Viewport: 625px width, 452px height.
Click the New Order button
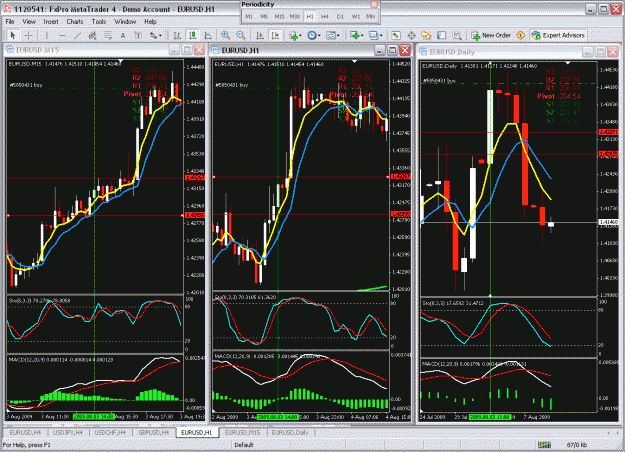pyautogui.click(x=491, y=35)
